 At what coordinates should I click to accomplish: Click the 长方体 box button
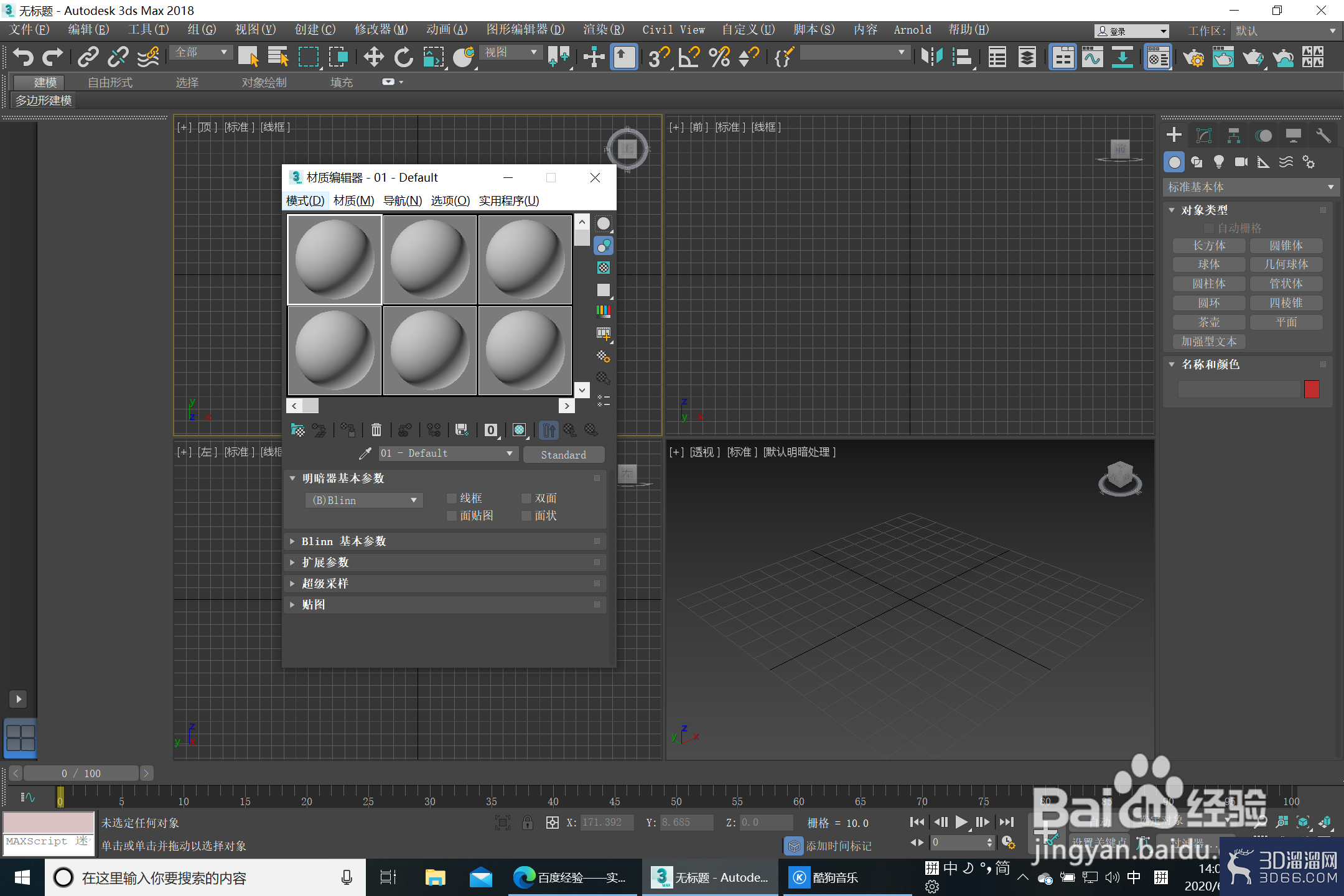pyautogui.click(x=1208, y=246)
